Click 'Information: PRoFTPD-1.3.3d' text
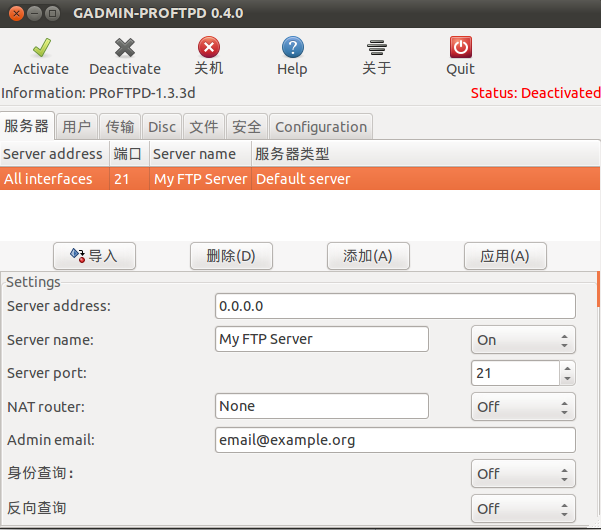This screenshot has height=530, width=601. (98, 93)
